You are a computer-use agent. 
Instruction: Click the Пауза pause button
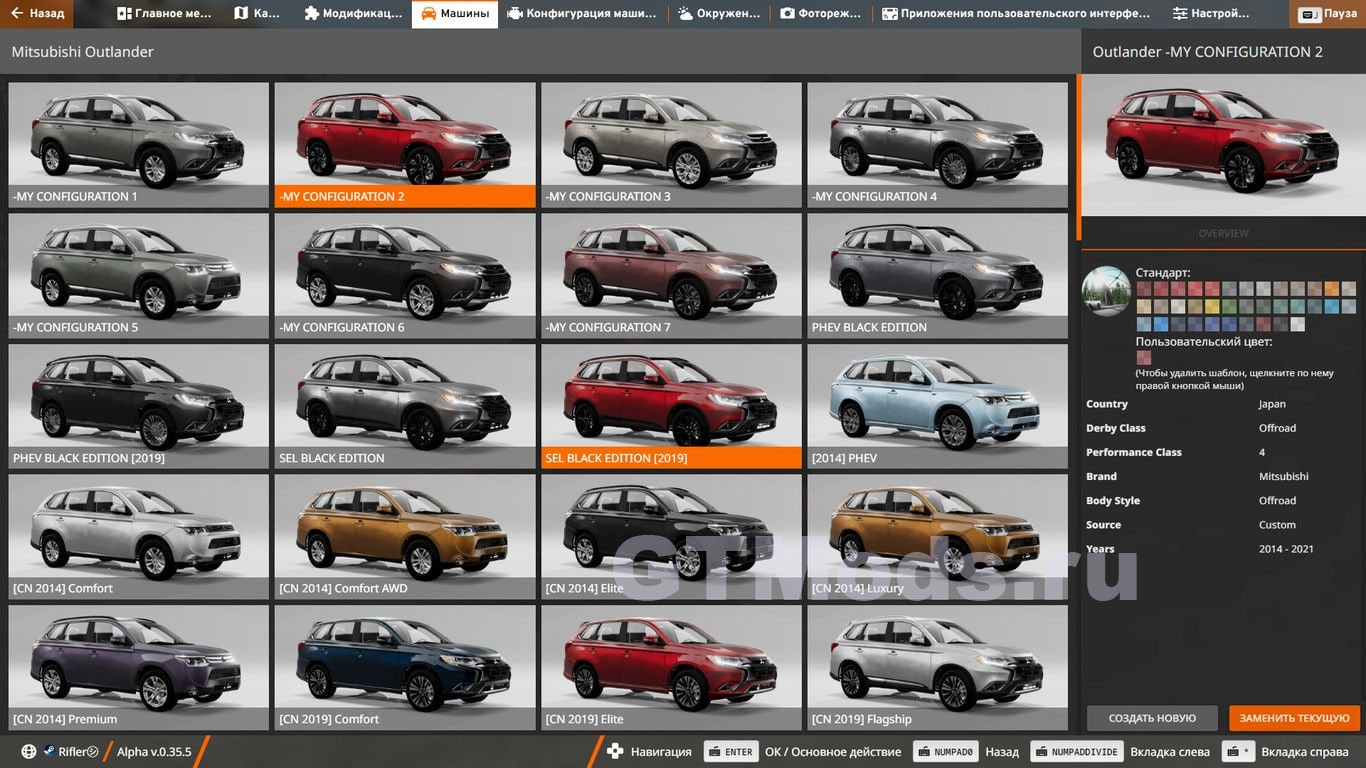pos(1329,14)
